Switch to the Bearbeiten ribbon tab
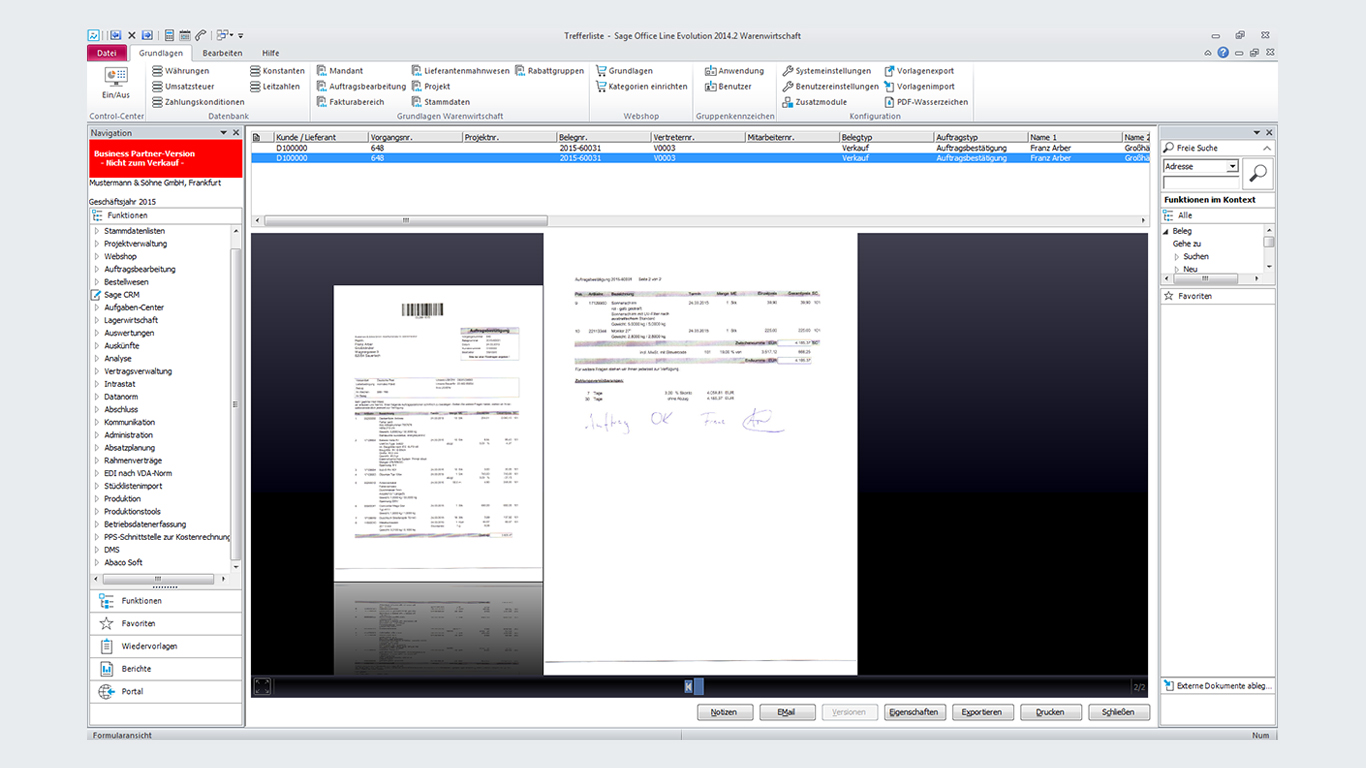Viewport: 1366px width, 768px height. coord(222,53)
